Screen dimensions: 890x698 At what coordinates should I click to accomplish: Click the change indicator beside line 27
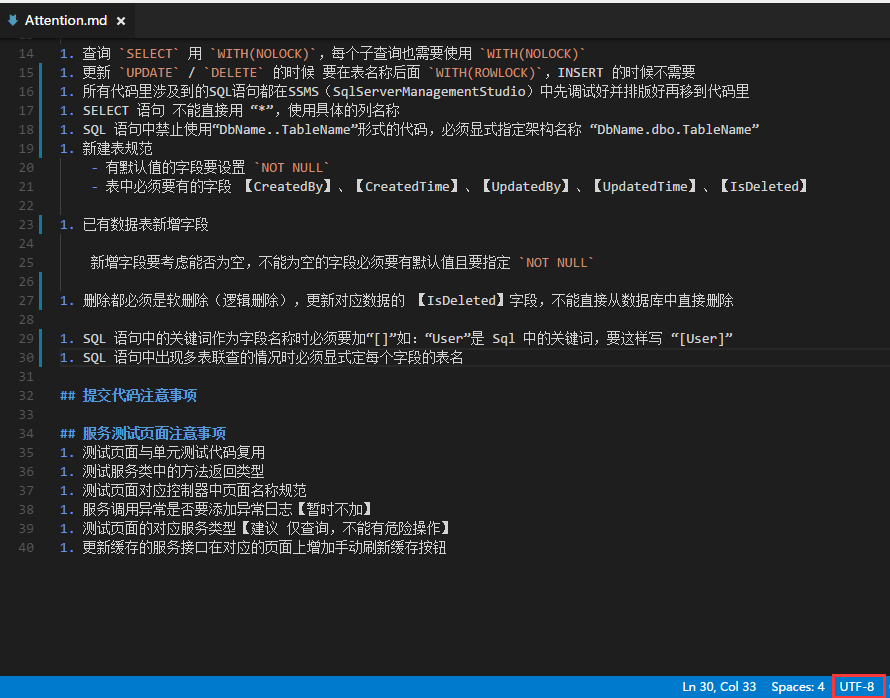pyautogui.click(x=41, y=299)
